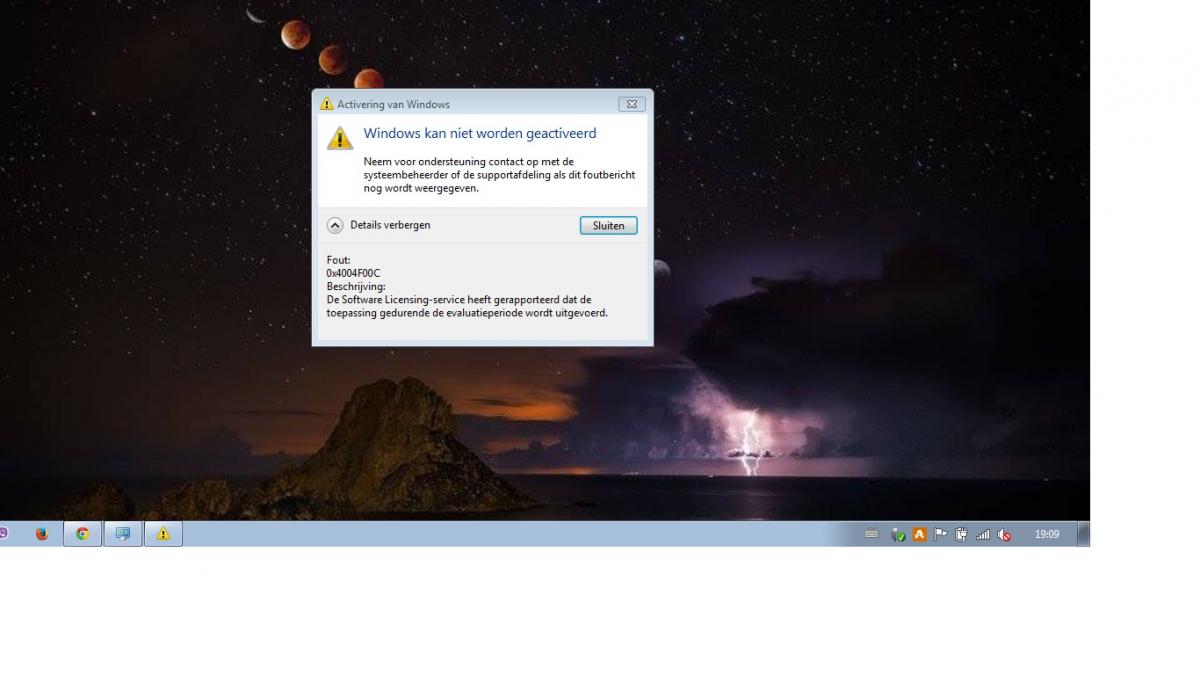Click the large warning shield icon in dialog
Screen dimensions: 1200x675
point(340,138)
